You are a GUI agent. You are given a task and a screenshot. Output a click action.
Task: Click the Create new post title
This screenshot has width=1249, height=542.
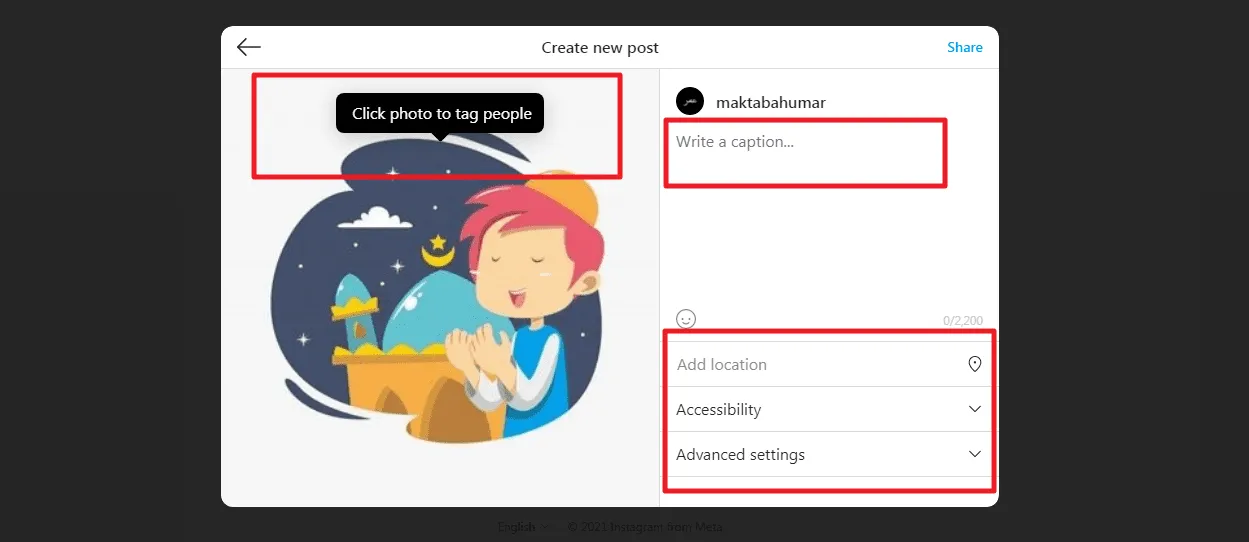600,47
